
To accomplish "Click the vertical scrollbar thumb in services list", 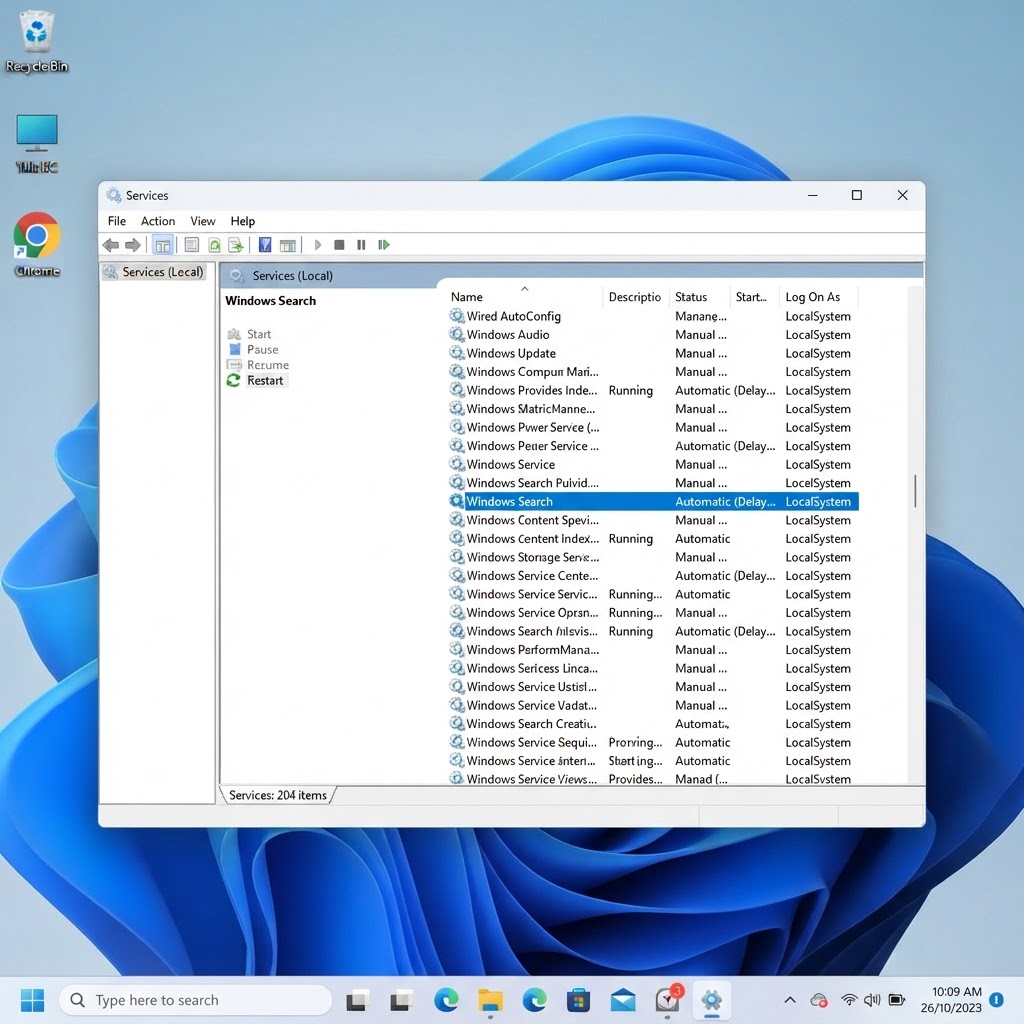I will pyautogui.click(x=915, y=491).
